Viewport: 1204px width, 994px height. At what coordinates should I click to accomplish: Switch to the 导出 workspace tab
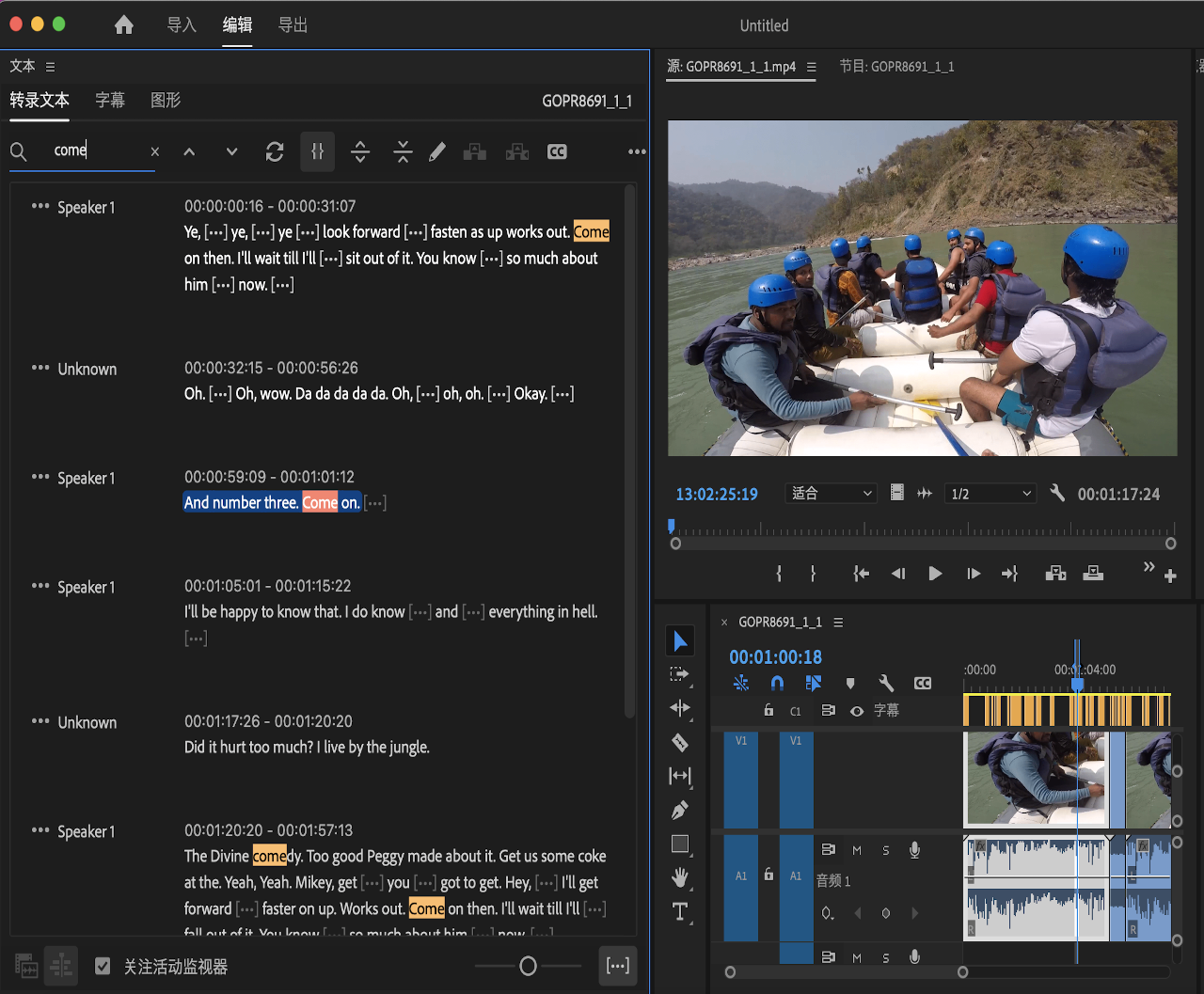(x=293, y=25)
